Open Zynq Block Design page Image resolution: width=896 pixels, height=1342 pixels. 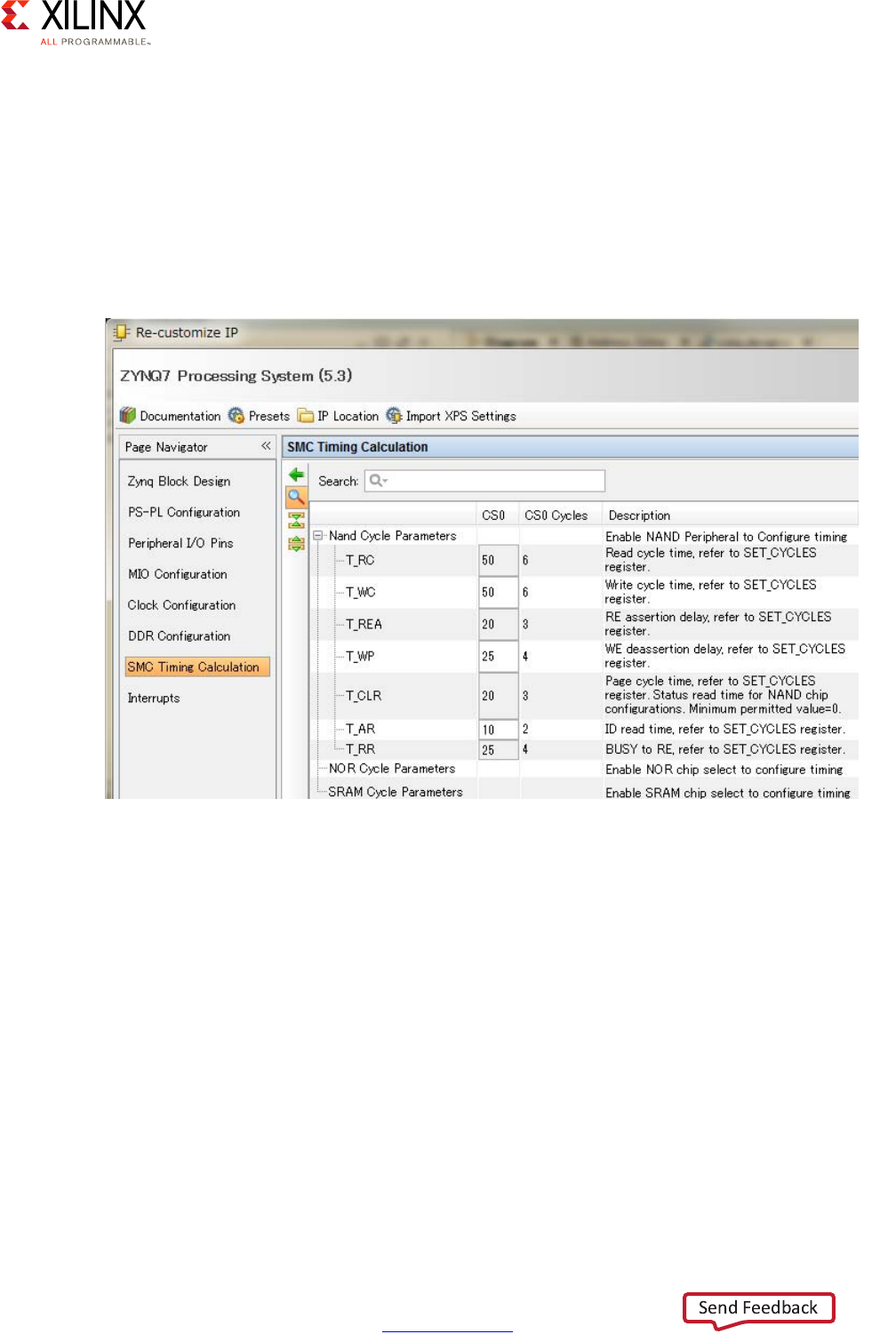(180, 481)
